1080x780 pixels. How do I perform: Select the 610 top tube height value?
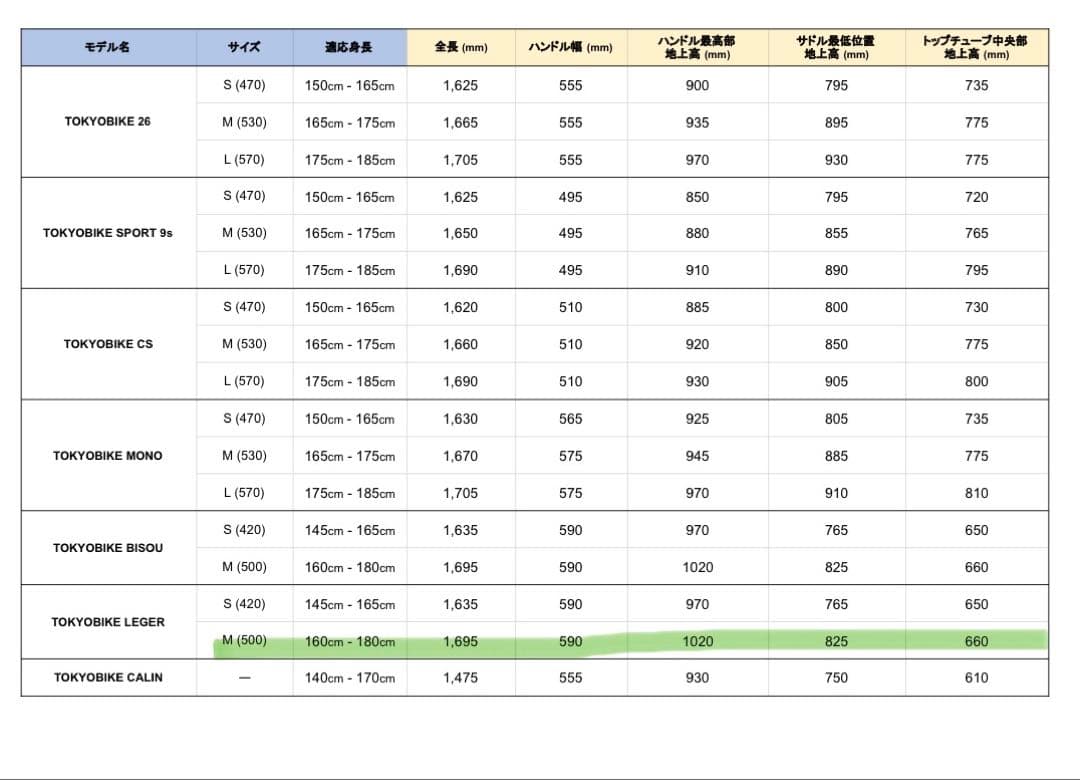[x=977, y=678]
